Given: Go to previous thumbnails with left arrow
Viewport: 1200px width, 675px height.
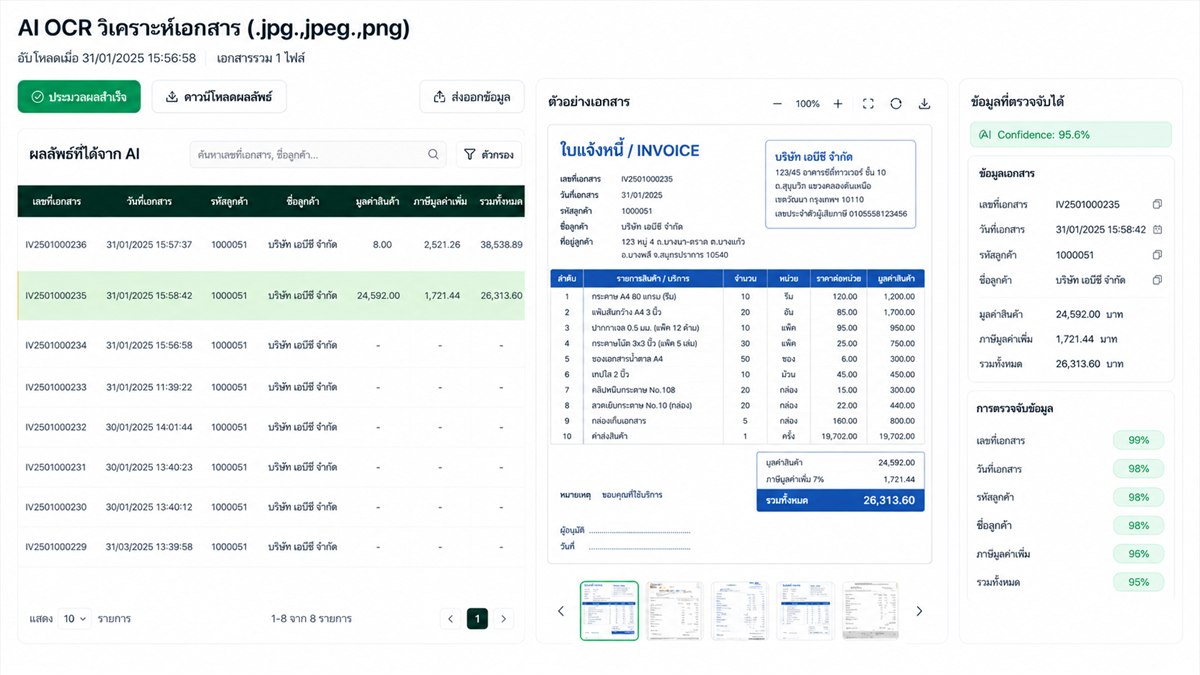Looking at the screenshot, I should [x=560, y=611].
